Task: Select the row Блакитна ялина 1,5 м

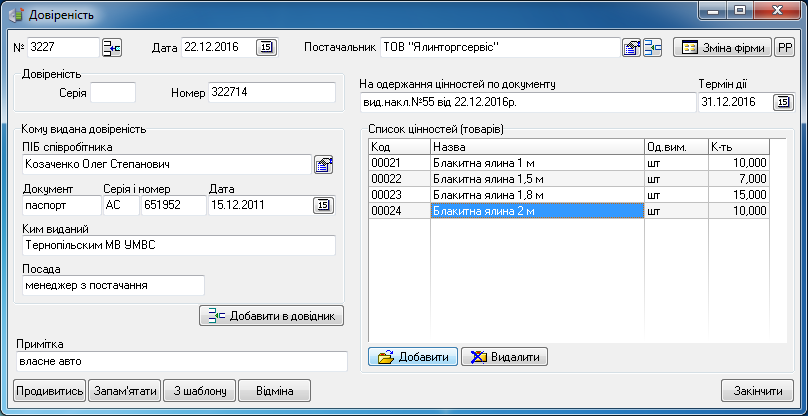Action: (x=536, y=178)
